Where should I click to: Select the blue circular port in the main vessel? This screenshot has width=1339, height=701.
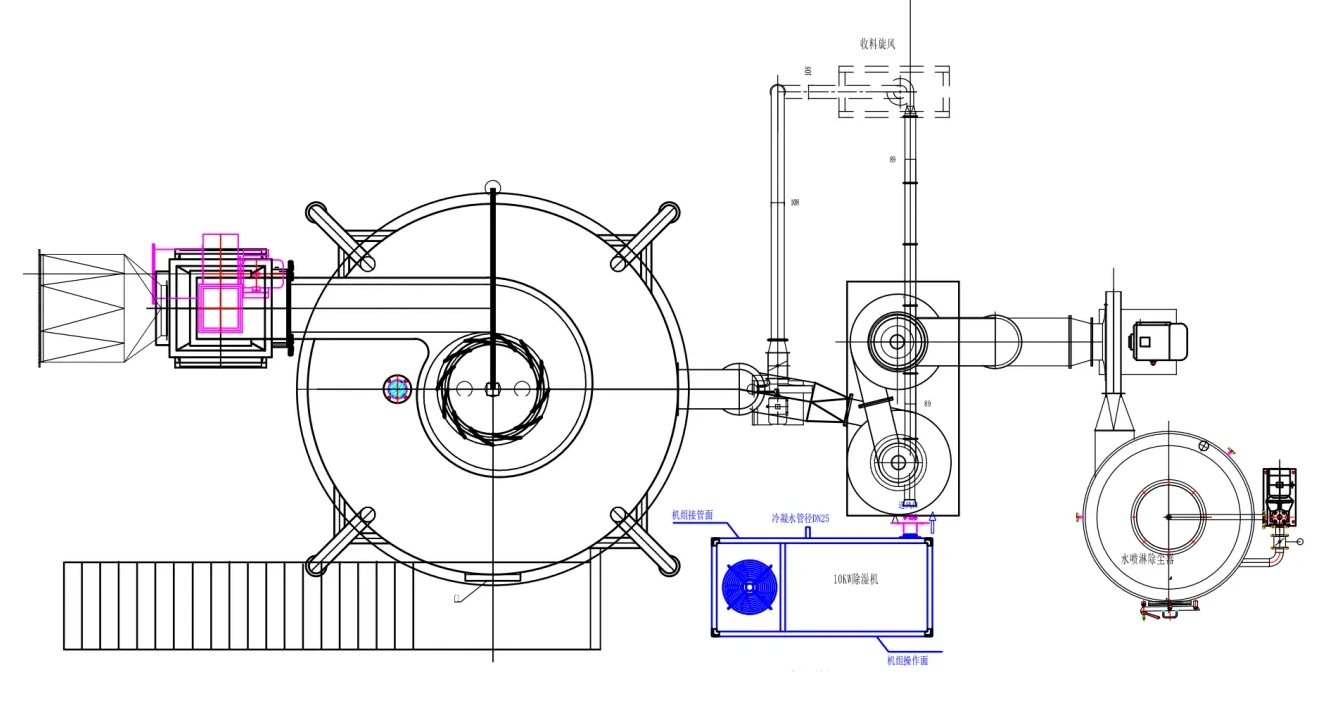tap(398, 389)
